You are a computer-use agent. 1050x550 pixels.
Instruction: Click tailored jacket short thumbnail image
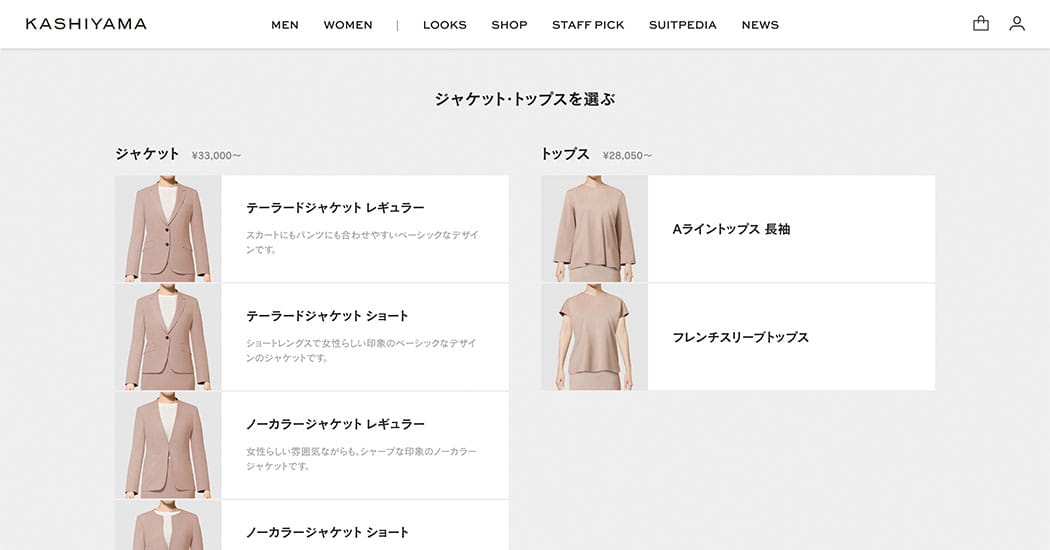168,337
